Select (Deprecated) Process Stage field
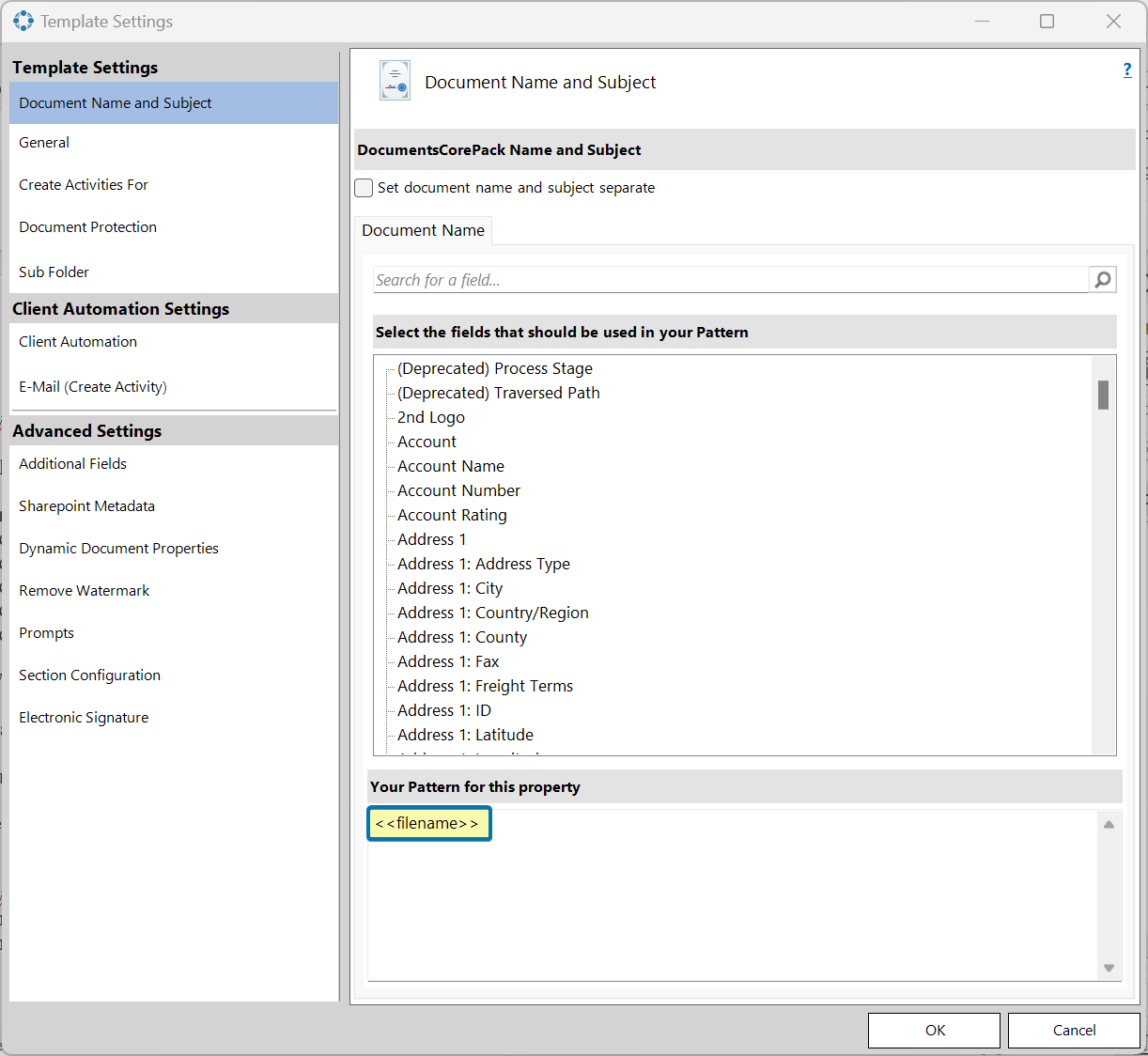This screenshot has height=1056, width=1148. pyautogui.click(x=495, y=368)
